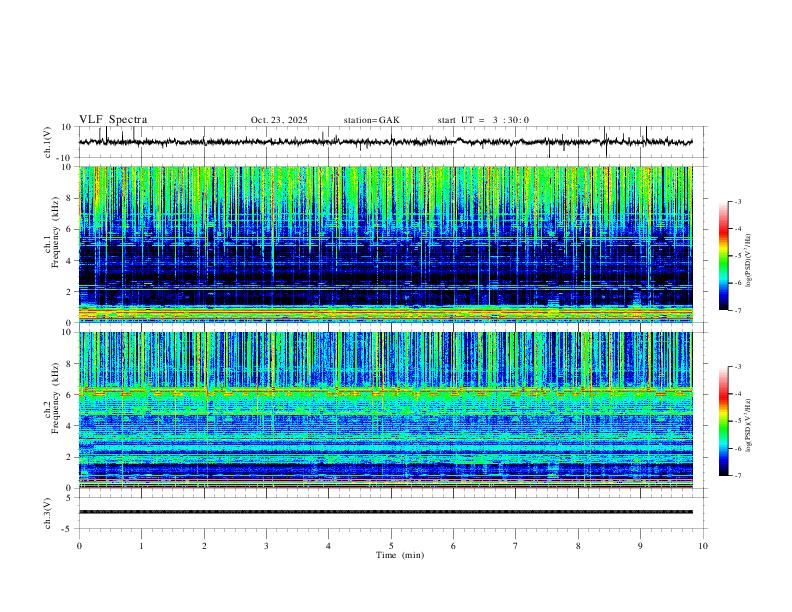Screen dimensions: 792x612
Task: Click tick label "5" on the time axis
Action: tap(391, 546)
